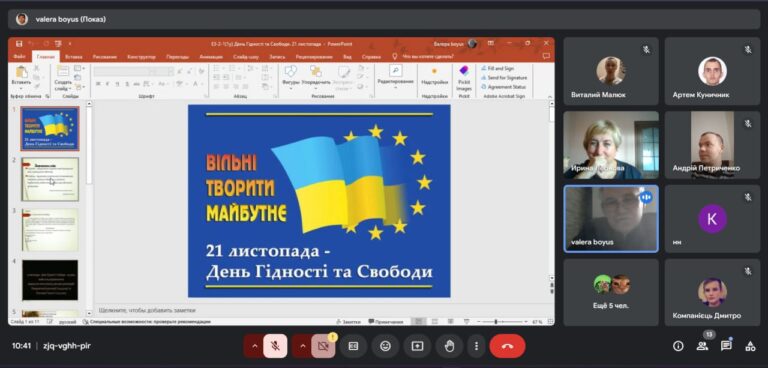Viewport: 768px width, 368px height.
Task: Open the people list showing 13
Action: pyautogui.click(x=702, y=346)
